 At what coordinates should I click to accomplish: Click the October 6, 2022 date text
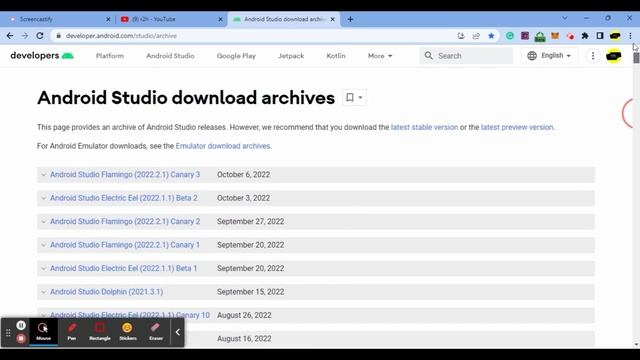243,175
